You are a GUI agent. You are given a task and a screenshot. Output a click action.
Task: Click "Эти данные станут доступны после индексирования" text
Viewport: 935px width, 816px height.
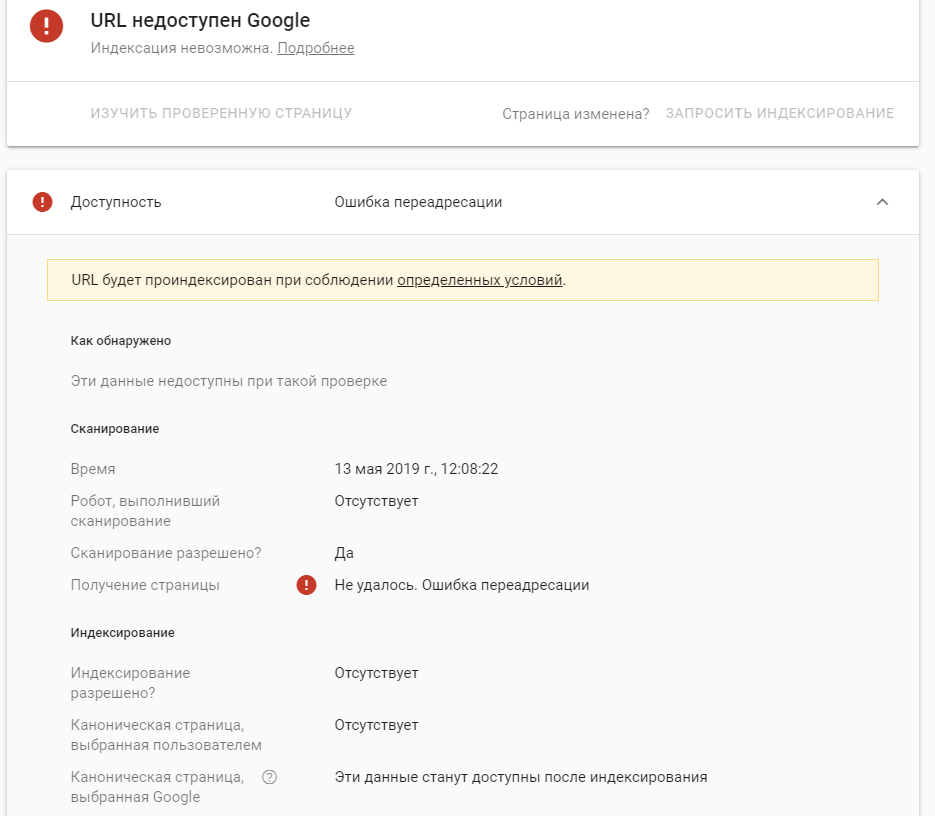click(x=521, y=777)
